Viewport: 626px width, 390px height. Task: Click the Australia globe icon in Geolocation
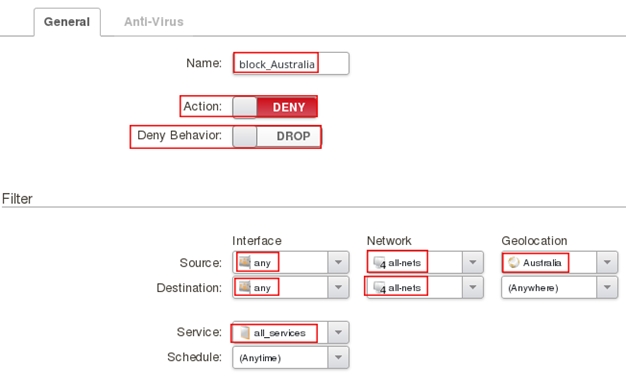(513, 262)
